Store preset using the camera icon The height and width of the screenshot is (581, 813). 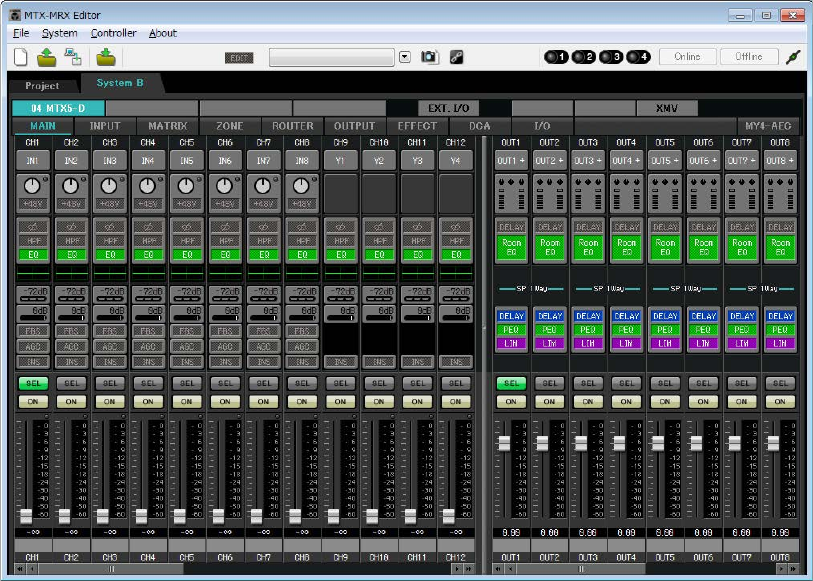(429, 57)
